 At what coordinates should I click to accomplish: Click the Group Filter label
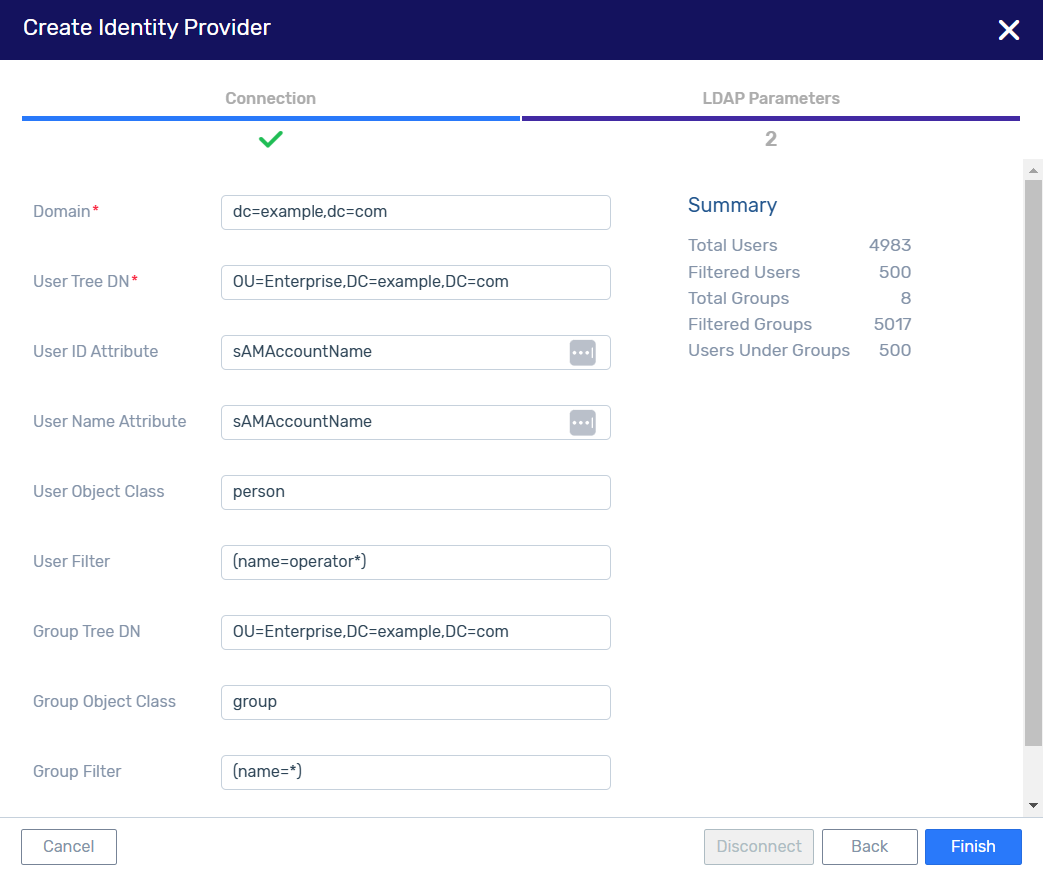77,771
